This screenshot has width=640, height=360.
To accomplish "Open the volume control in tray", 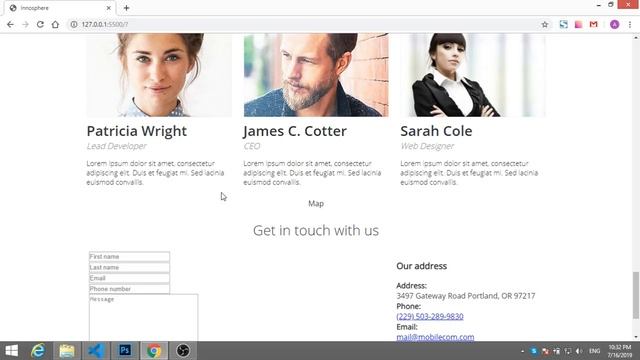I will coord(579,351).
